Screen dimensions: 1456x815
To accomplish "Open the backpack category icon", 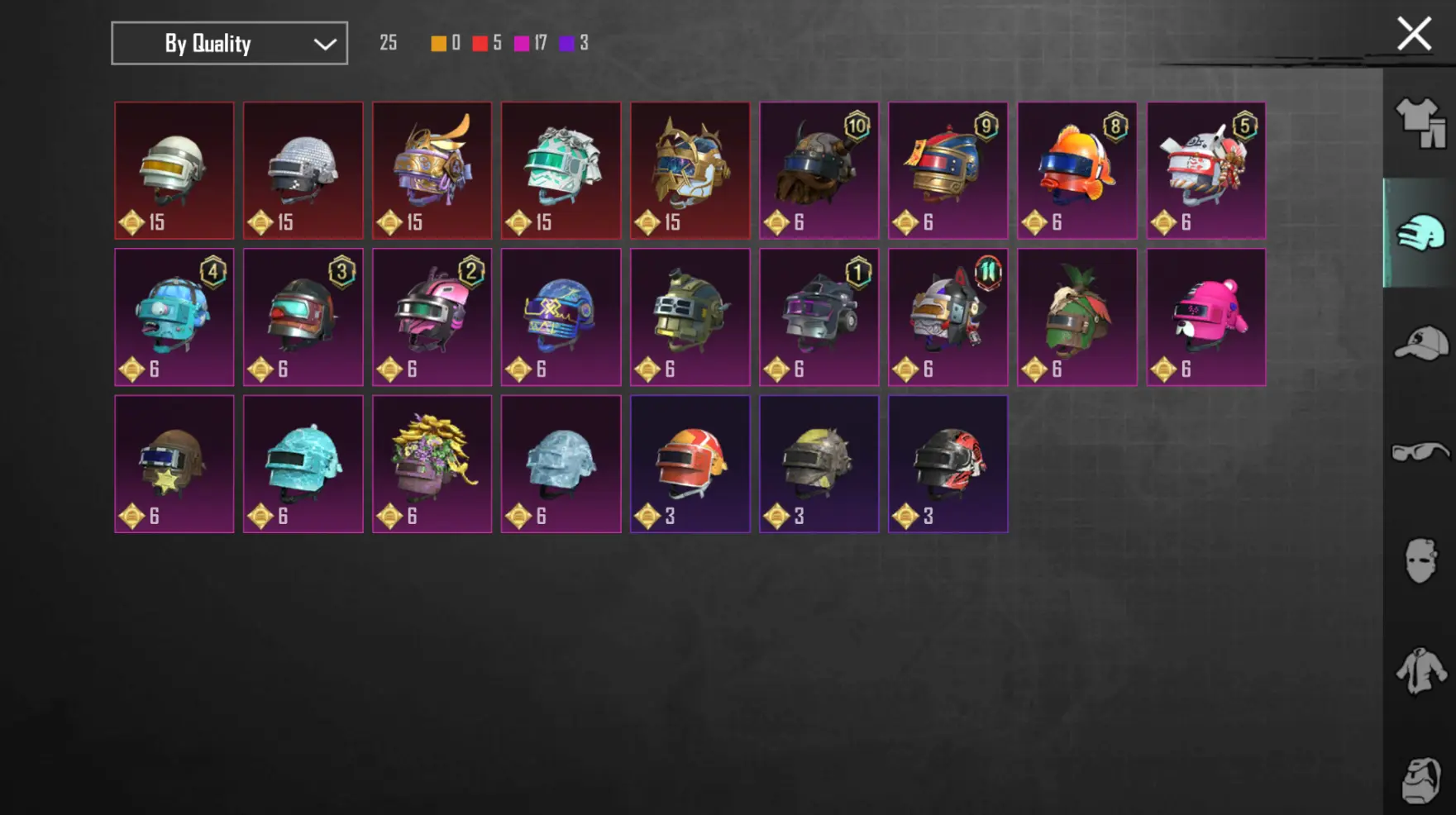I will coord(1420,779).
